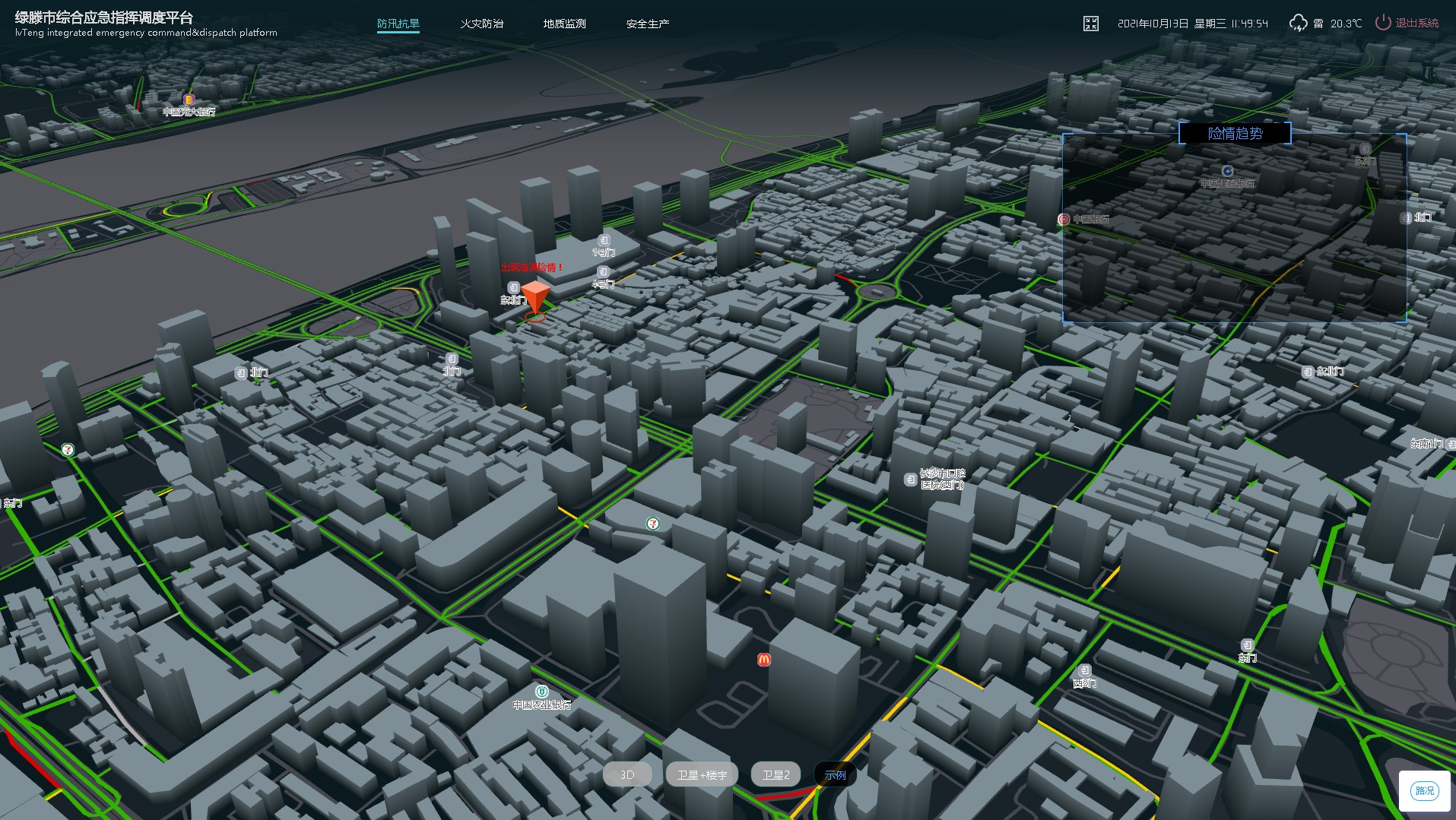Go to the 安全生产 tab
Image resolution: width=1456 pixels, height=820 pixels.
[648, 24]
